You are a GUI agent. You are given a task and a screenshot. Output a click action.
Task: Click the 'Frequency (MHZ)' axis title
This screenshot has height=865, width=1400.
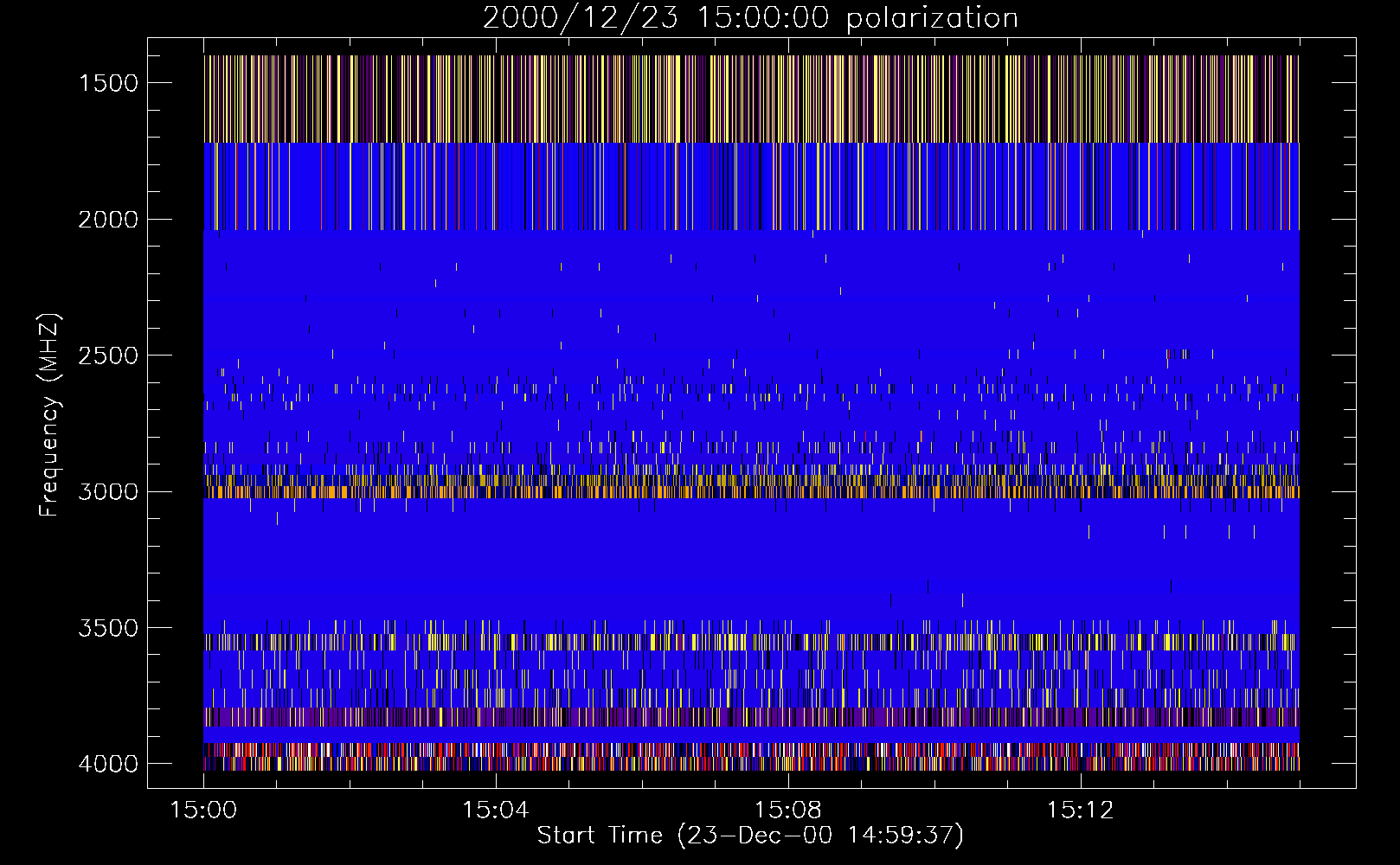click(49, 414)
